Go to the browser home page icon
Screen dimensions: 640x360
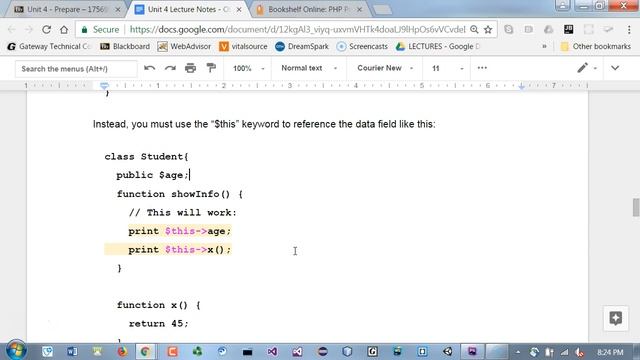click(64, 29)
